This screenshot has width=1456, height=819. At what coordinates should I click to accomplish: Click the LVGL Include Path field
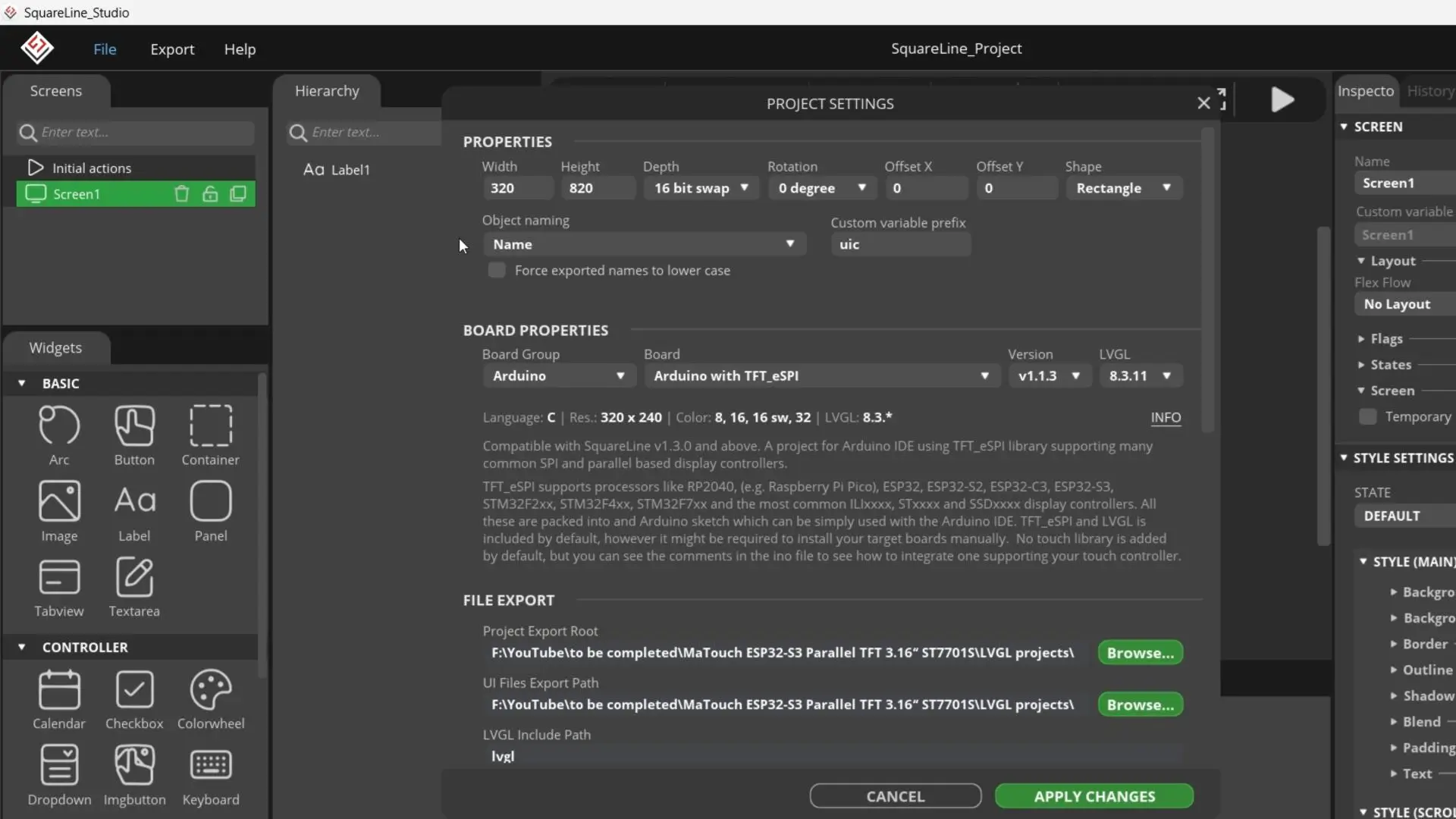click(x=832, y=755)
